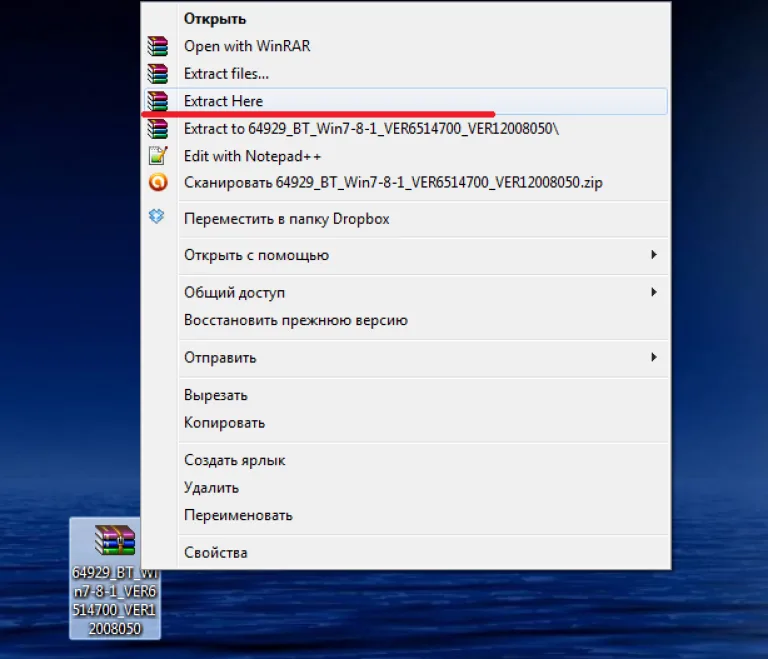Click the Dropbox icon in context menu
Screen dimensions: 768x659
(x=156, y=216)
